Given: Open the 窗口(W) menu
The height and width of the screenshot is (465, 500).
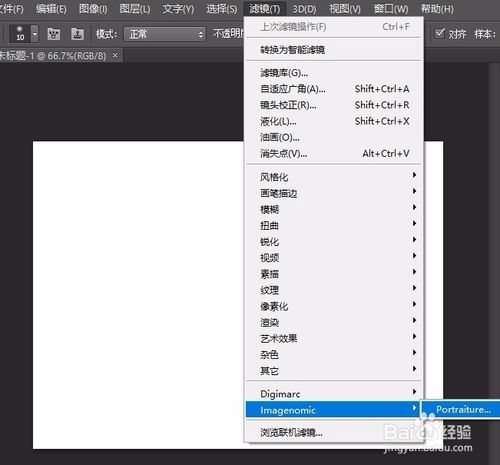Looking at the screenshot, I should pos(391,9).
